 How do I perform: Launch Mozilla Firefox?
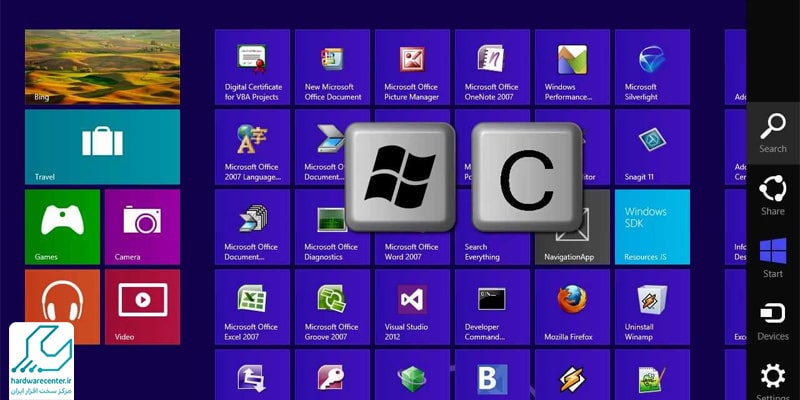coord(572,307)
